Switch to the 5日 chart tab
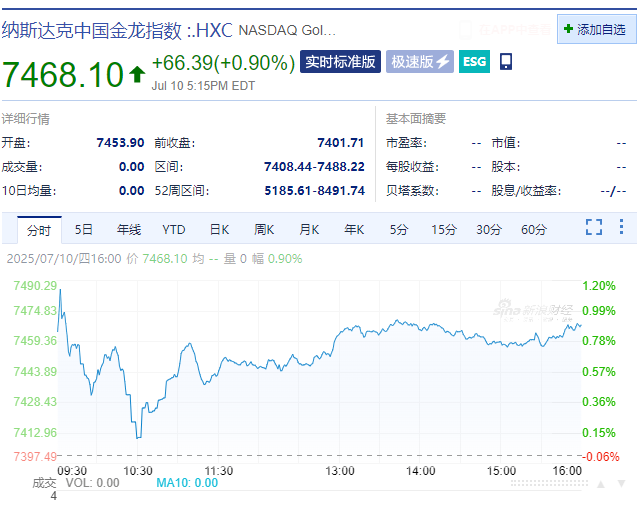This screenshot has height=508, width=640. pyautogui.click(x=84, y=230)
